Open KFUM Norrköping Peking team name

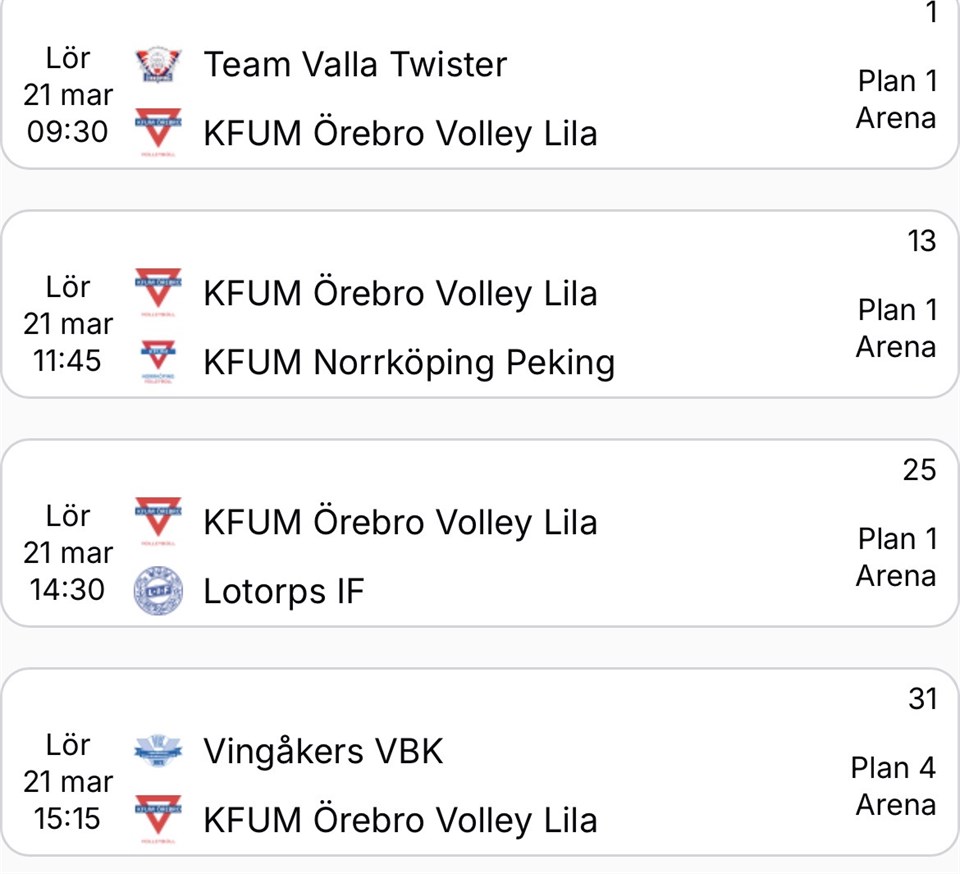(x=408, y=362)
